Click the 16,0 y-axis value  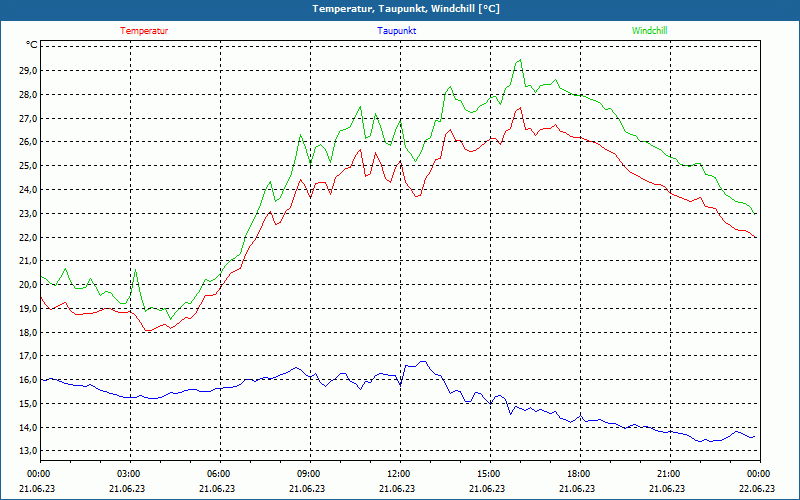pyautogui.click(x=29, y=380)
